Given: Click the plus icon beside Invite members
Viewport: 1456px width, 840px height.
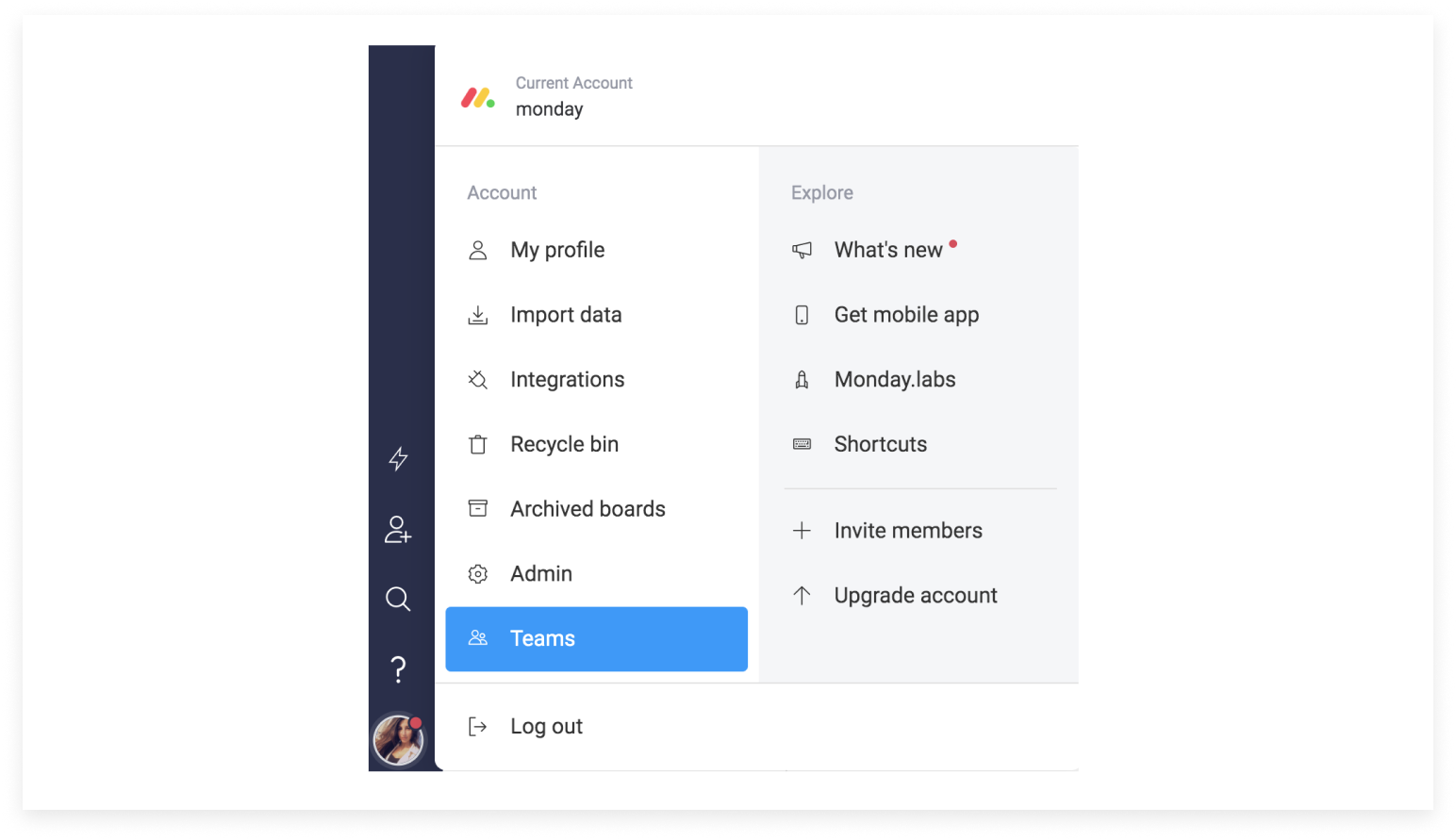Looking at the screenshot, I should click(x=802, y=531).
